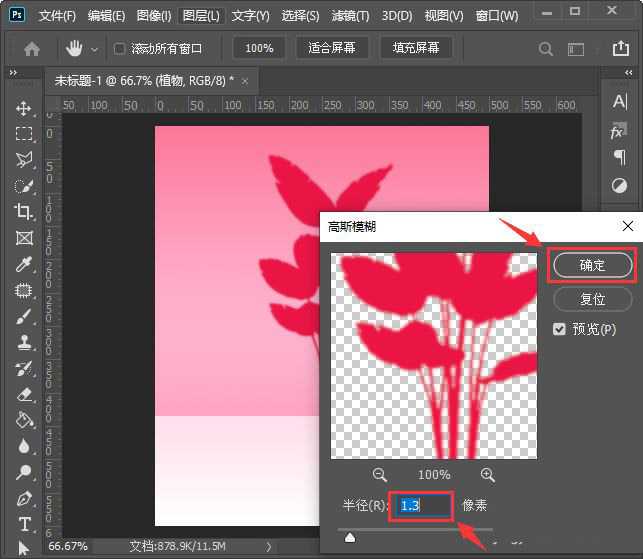The image size is (643, 559).
Task: Close the 未标题-1 document tab
Action: tap(245, 82)
